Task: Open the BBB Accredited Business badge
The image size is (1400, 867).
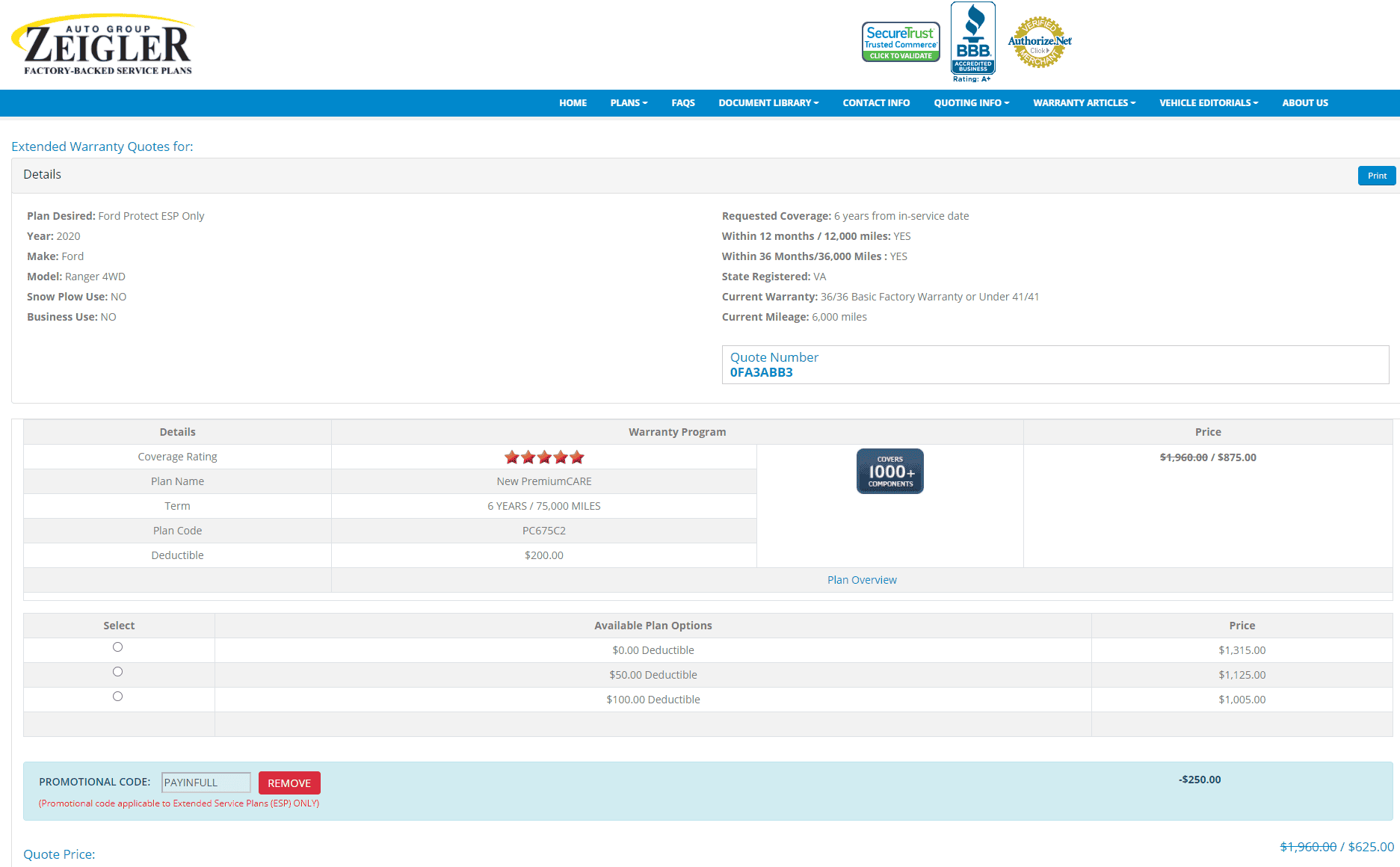Action: click(x=972, y=42)
